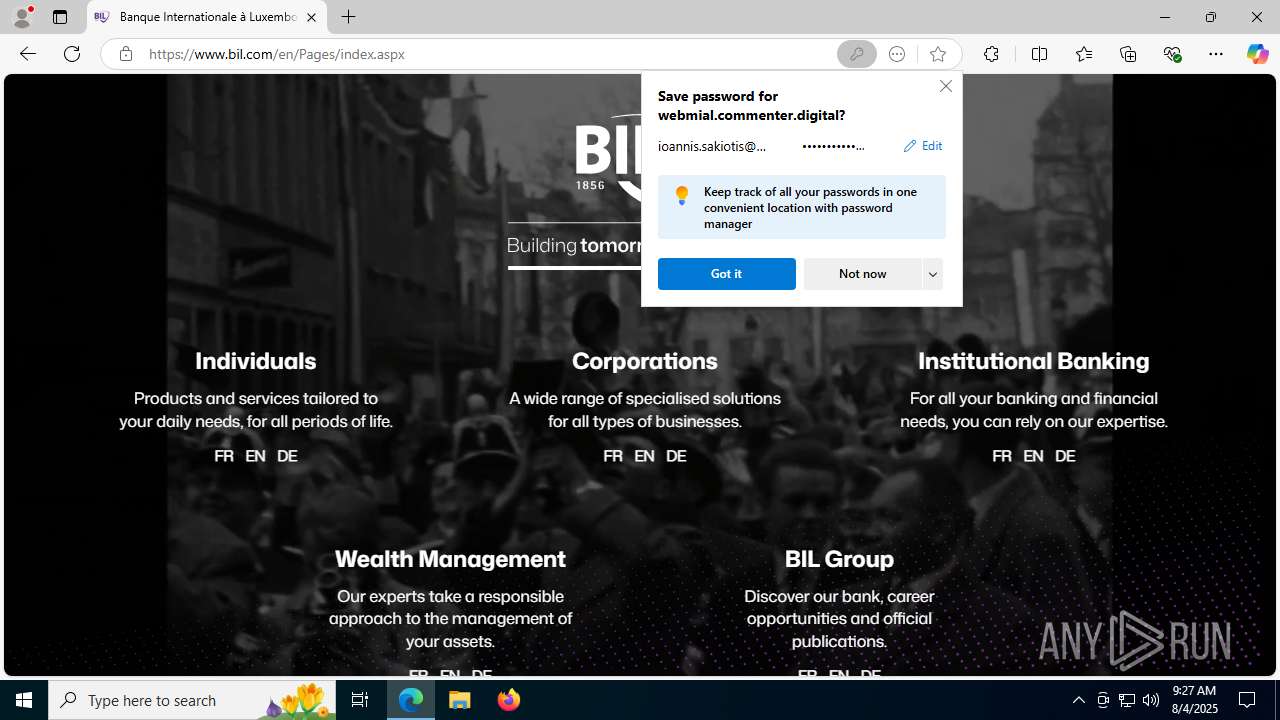This screenshot has height=720, width=1280.
Task: Select the Banque Internationale à Luxembourg tab
Action: (207, 17)
